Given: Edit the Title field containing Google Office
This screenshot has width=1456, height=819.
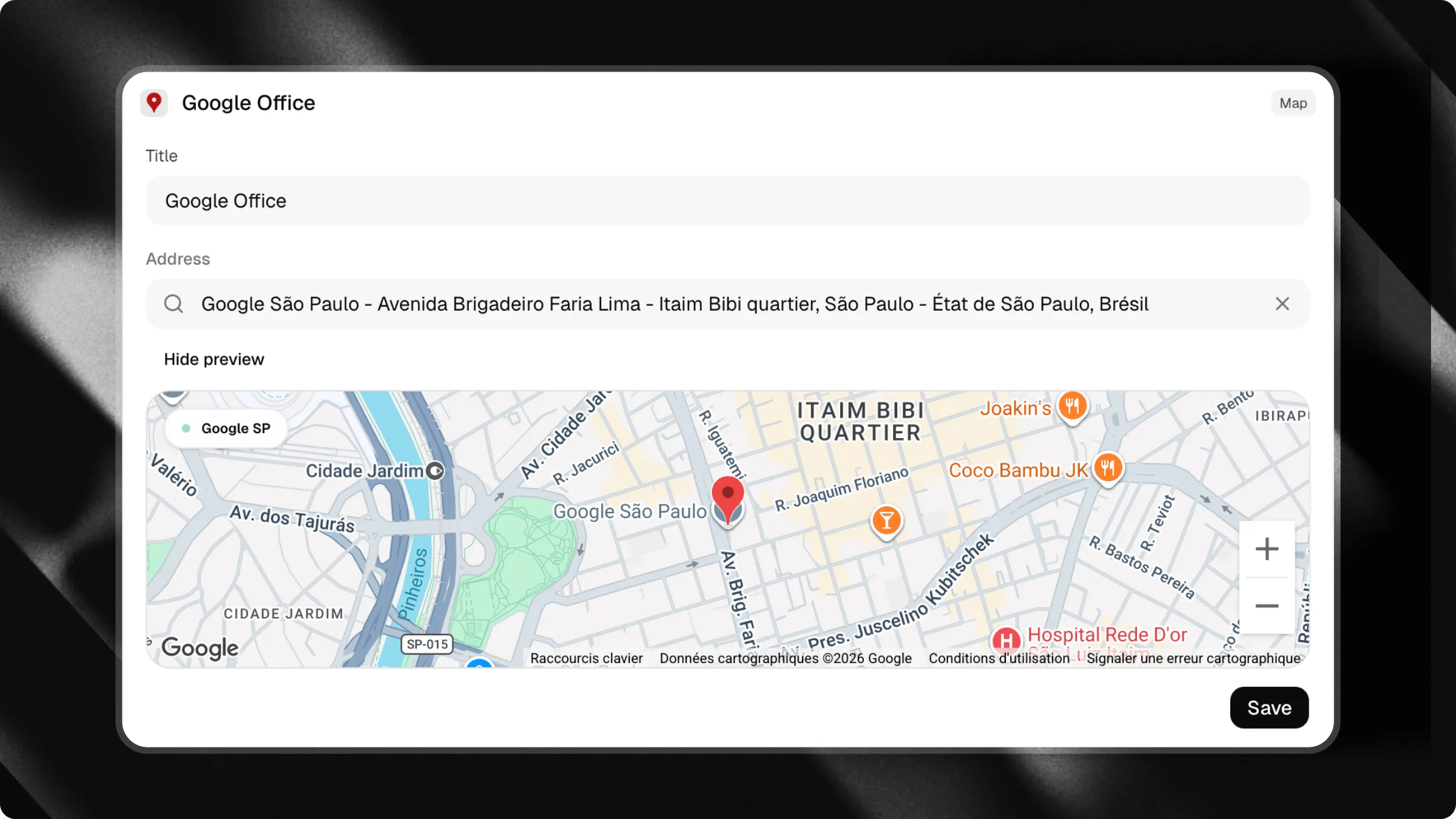Looking at the screenshot, I should 727,201.
